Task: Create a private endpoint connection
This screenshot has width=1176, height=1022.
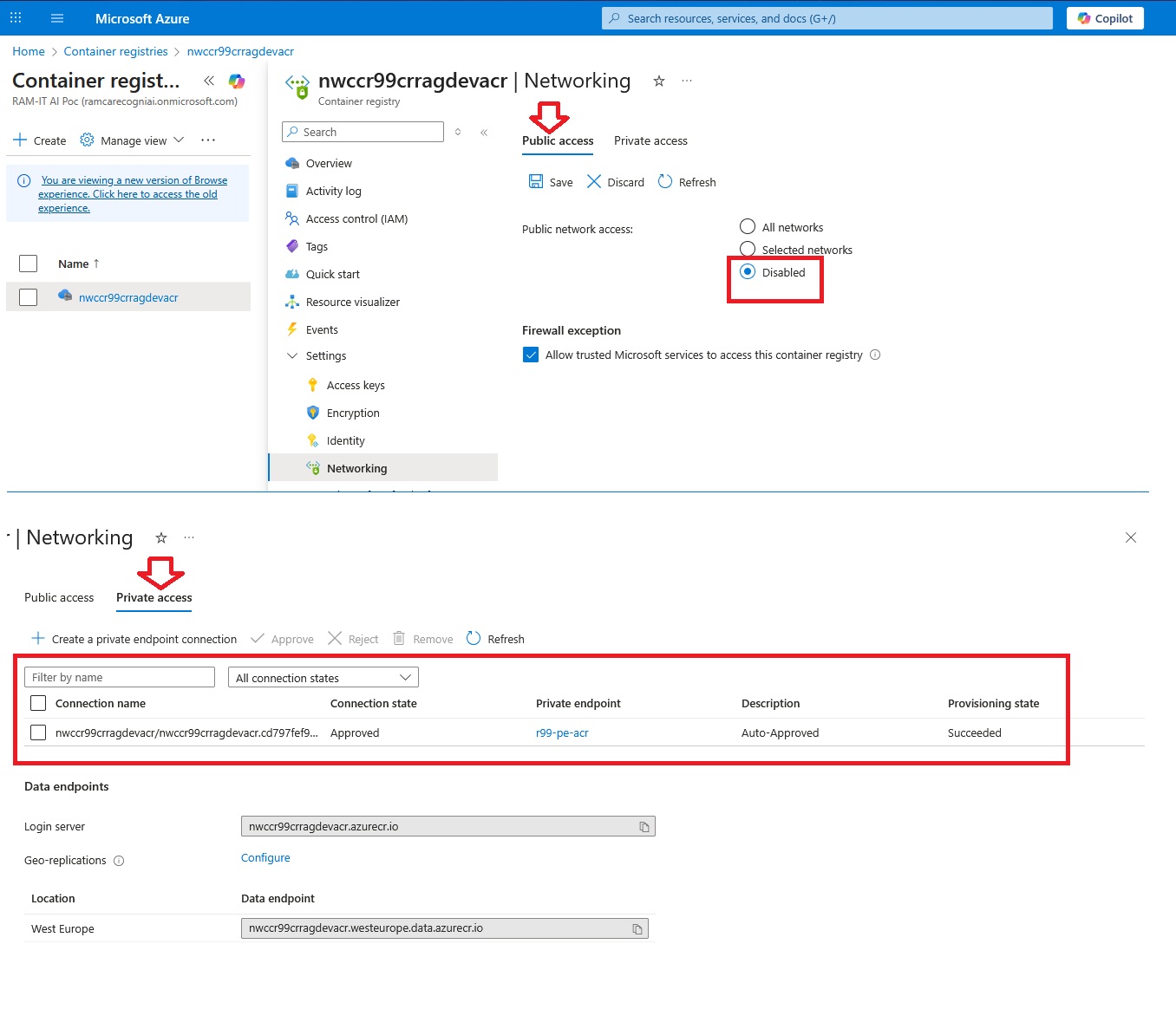Action: pyautogui.click(x=134, y=639)
